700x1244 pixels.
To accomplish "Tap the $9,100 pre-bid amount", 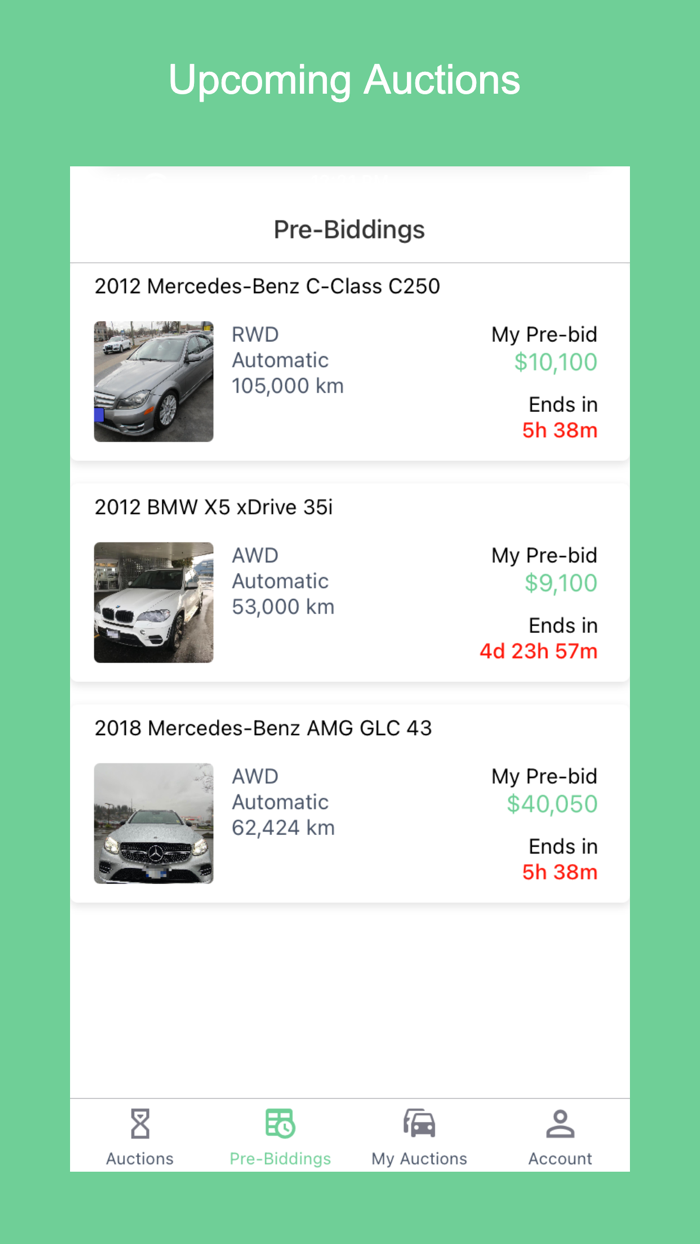I will coord(561,583).
